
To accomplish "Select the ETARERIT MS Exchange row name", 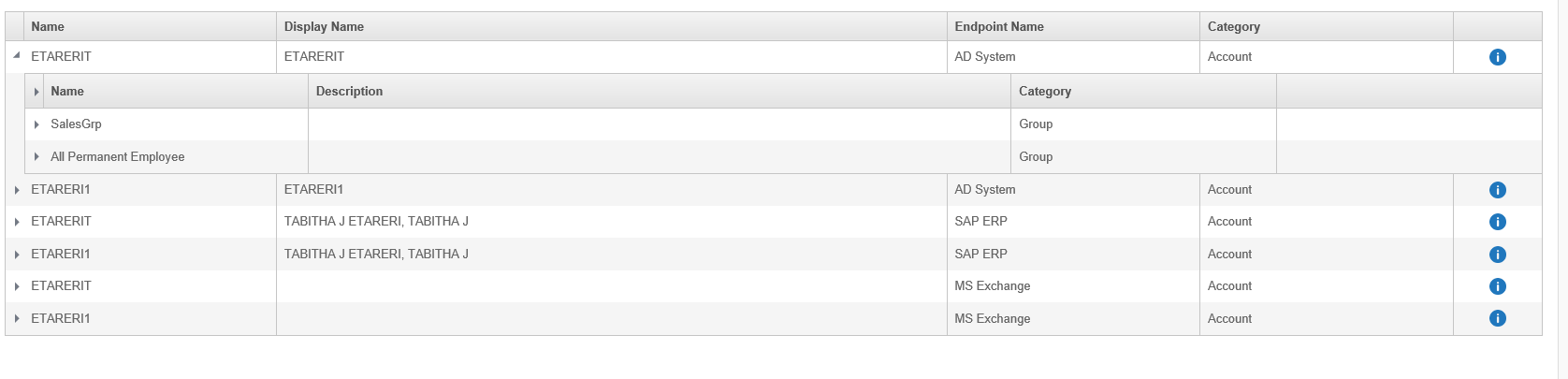I will (x=61, y=285).
